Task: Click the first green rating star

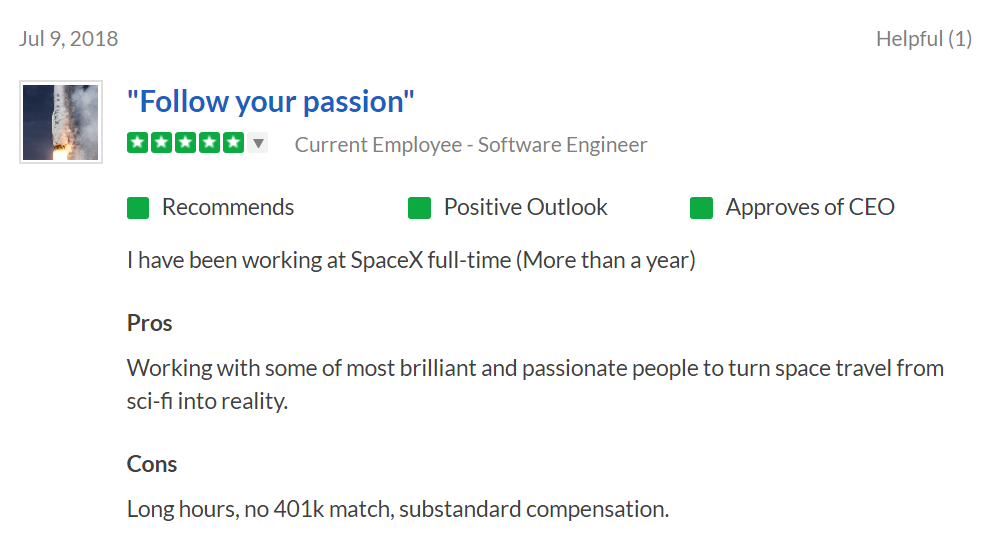Action: (137, 143)
